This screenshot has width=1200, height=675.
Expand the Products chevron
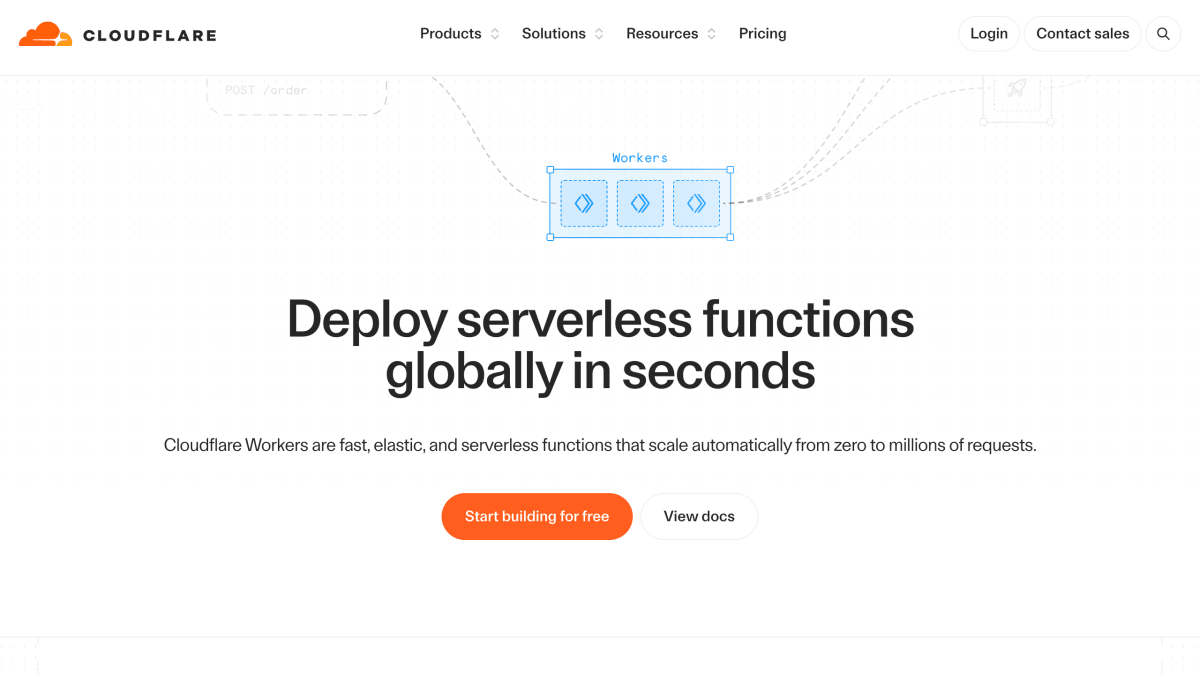(x=494, y=34)
